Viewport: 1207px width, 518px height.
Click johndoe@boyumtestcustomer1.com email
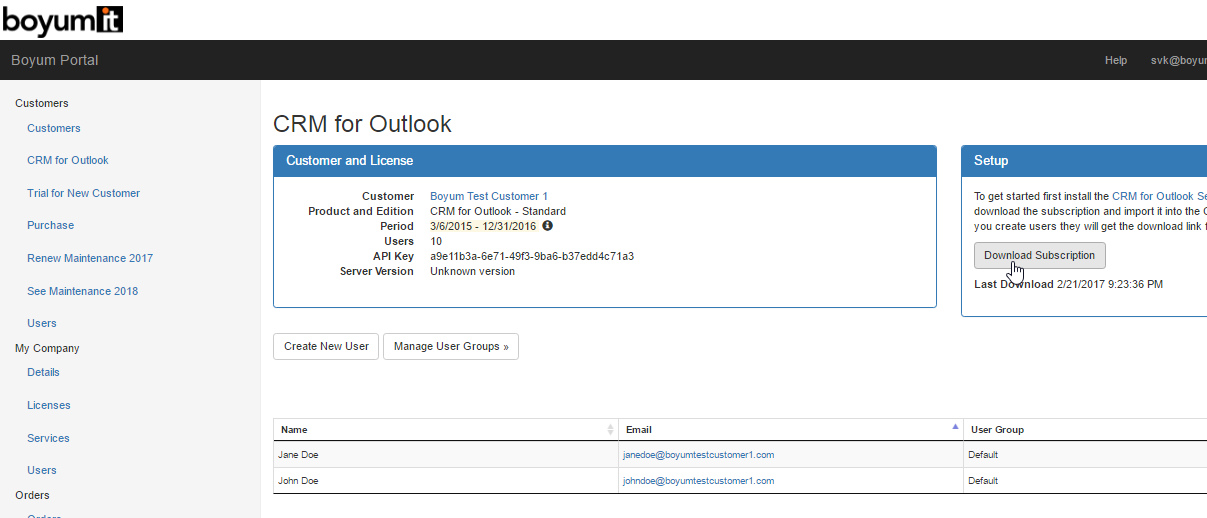tap(698, 481)
